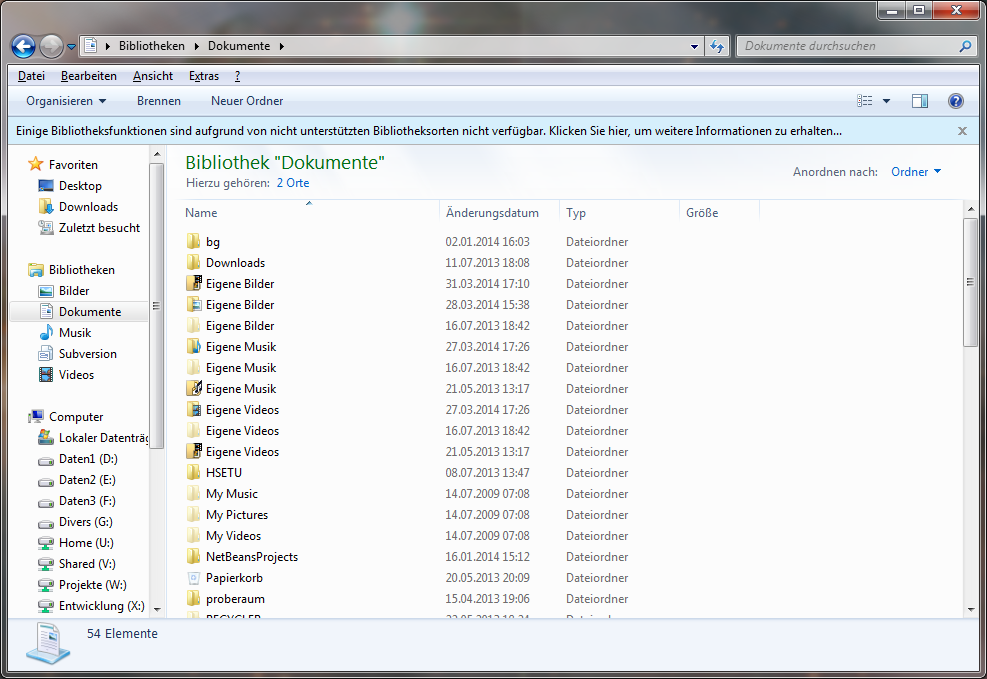Toggle the preview pane icon
Screen dimensions: 987x679
(920, 101)
